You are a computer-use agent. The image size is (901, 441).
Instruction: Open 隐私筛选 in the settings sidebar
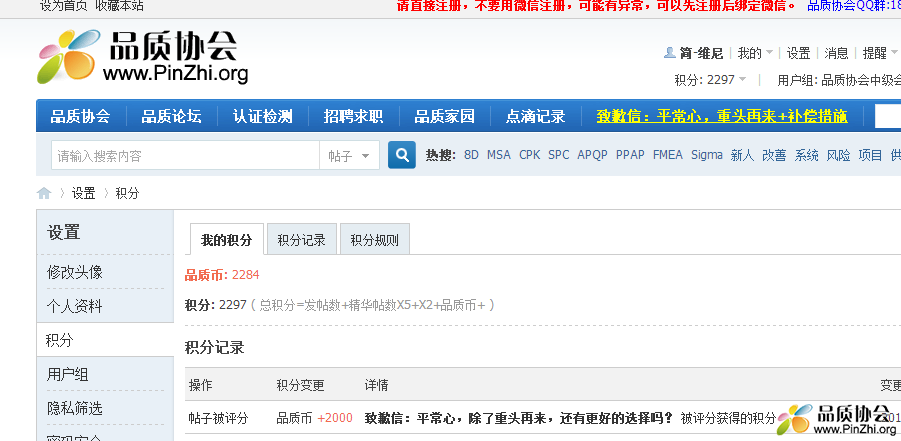(x=75, y=409)
